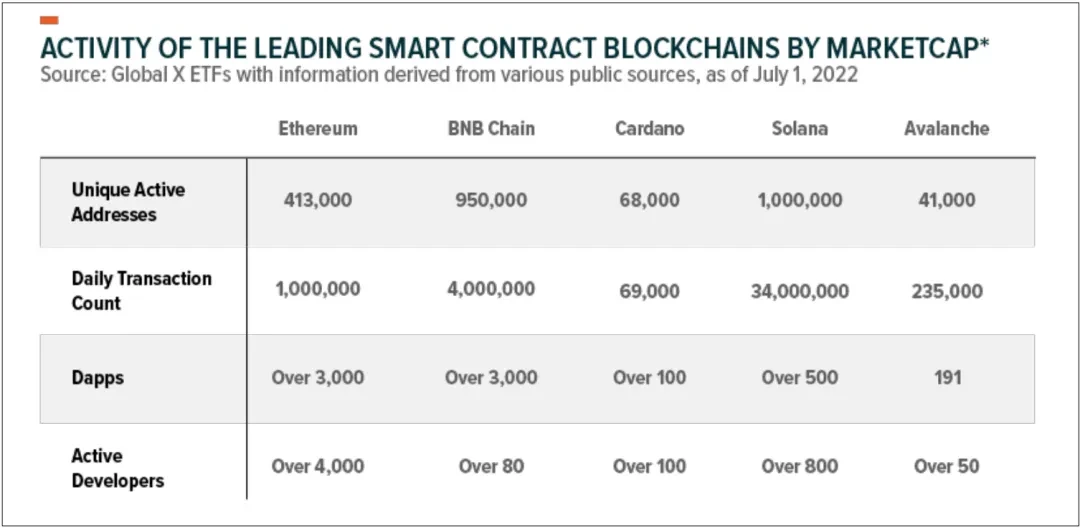Click the small orange accent mark above title

(48, 20)
